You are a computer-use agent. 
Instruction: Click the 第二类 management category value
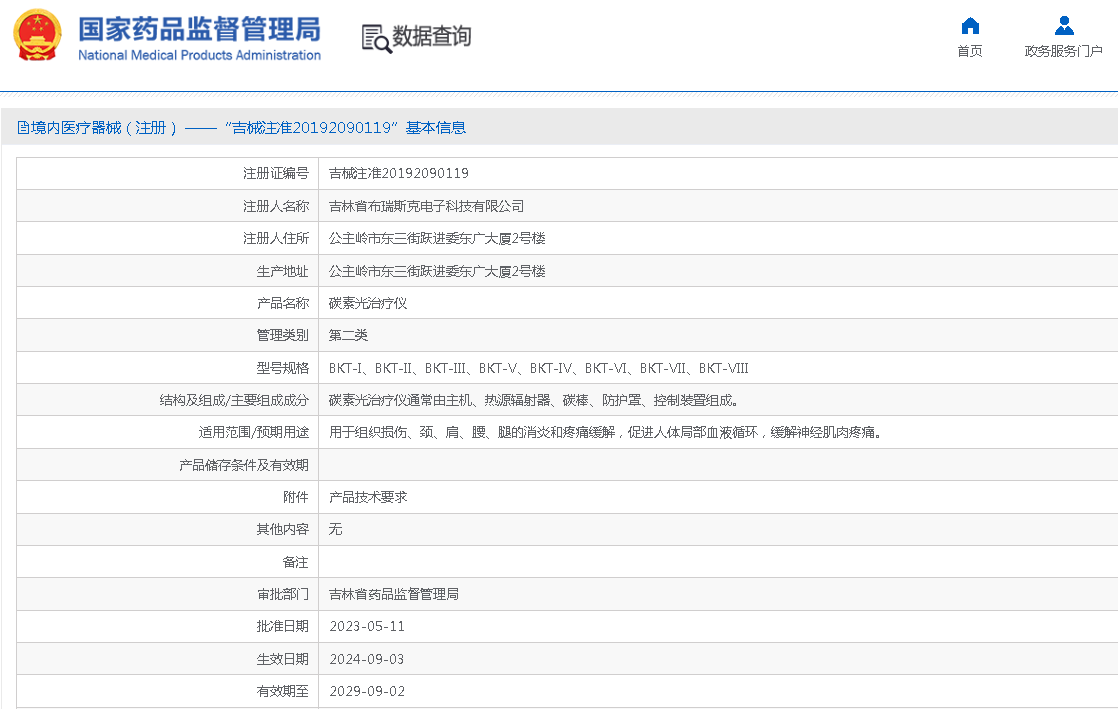coord(348,335)
